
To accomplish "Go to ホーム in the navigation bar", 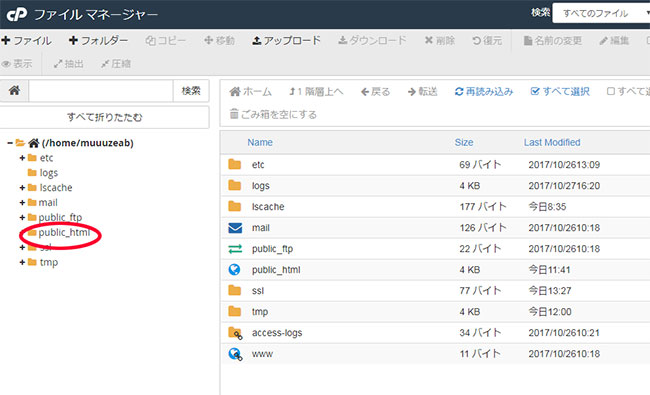I will tap(250, 92).
